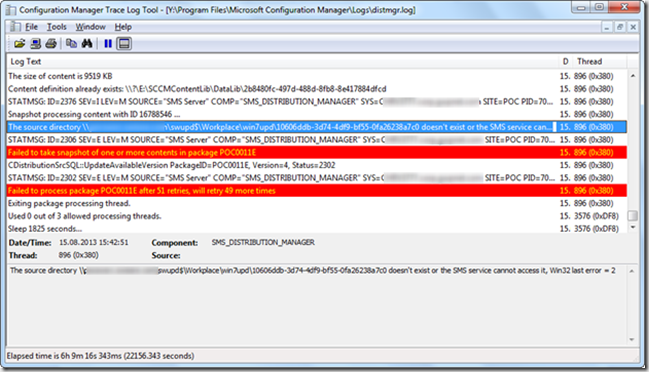Pause log updating with the Pause icon
The image size is (649, 372).
coord(108,43)
